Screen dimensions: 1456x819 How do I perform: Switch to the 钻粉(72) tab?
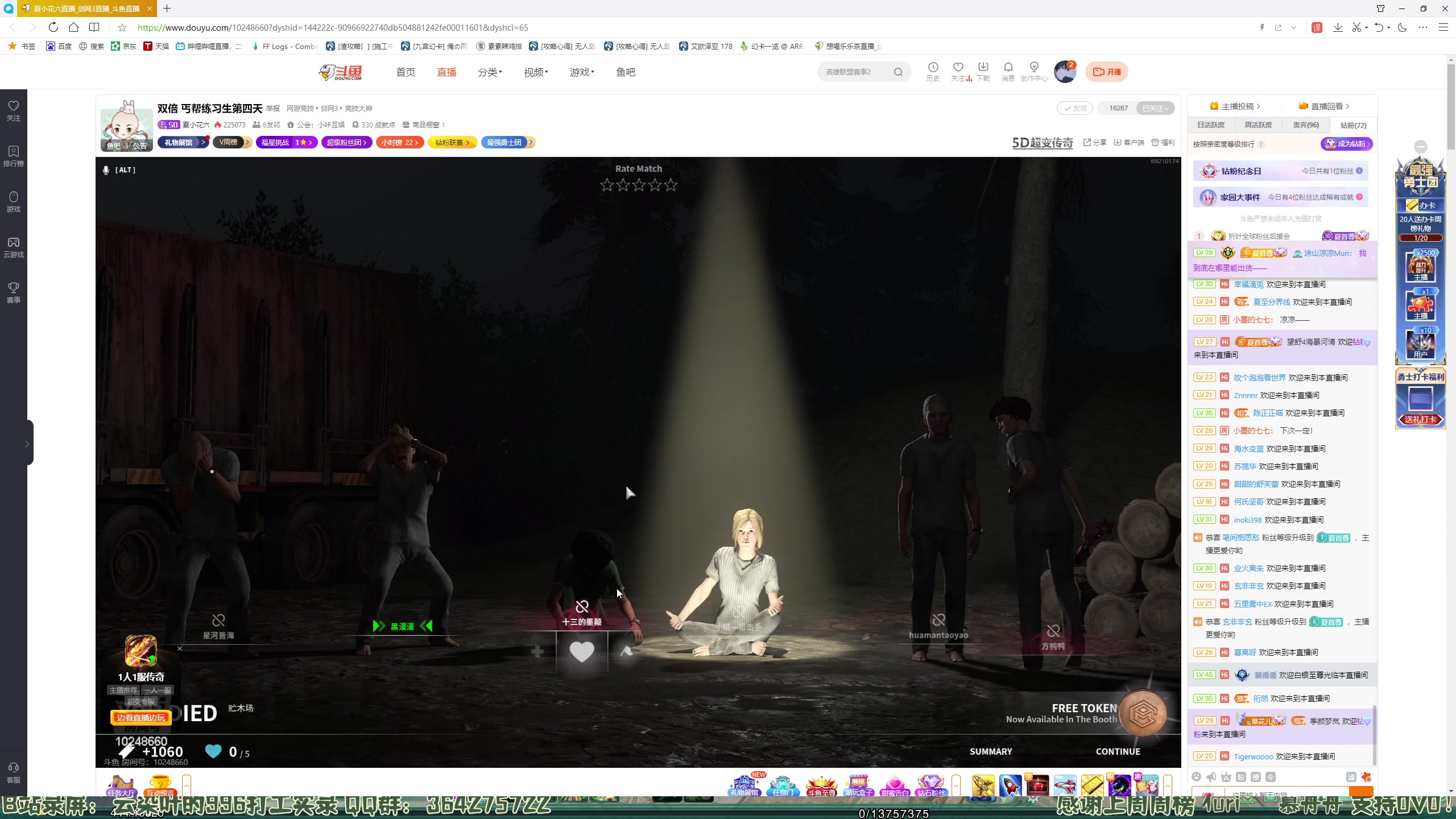tap(1353, 125)
